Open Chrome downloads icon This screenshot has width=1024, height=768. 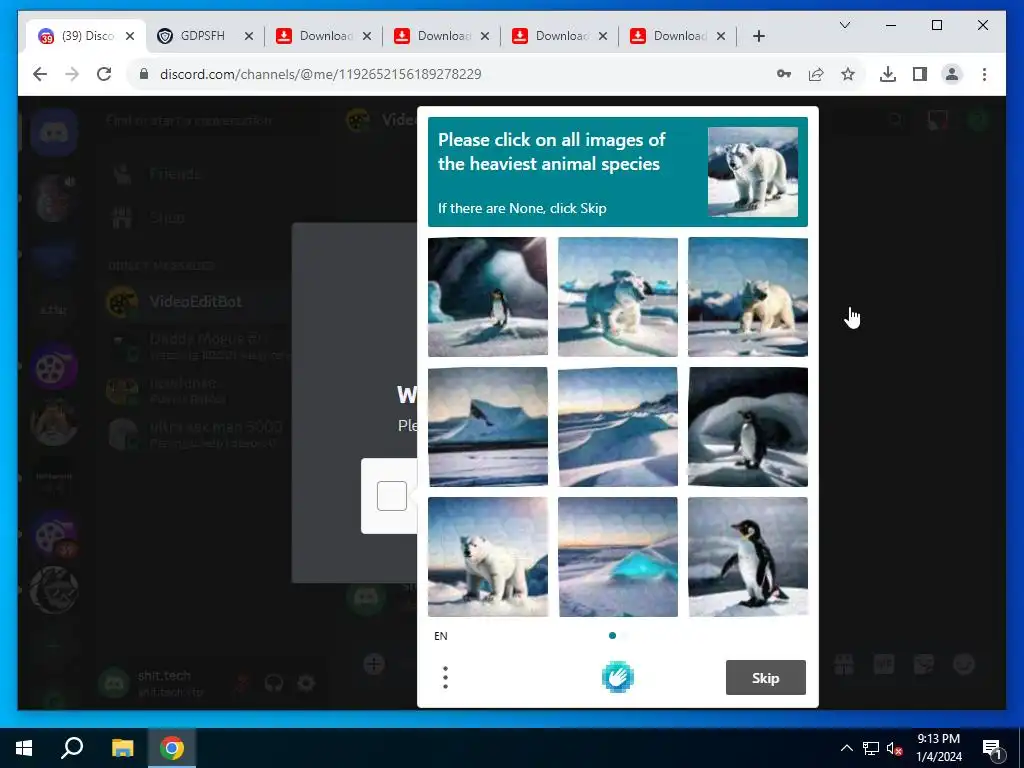pos(888,74)
